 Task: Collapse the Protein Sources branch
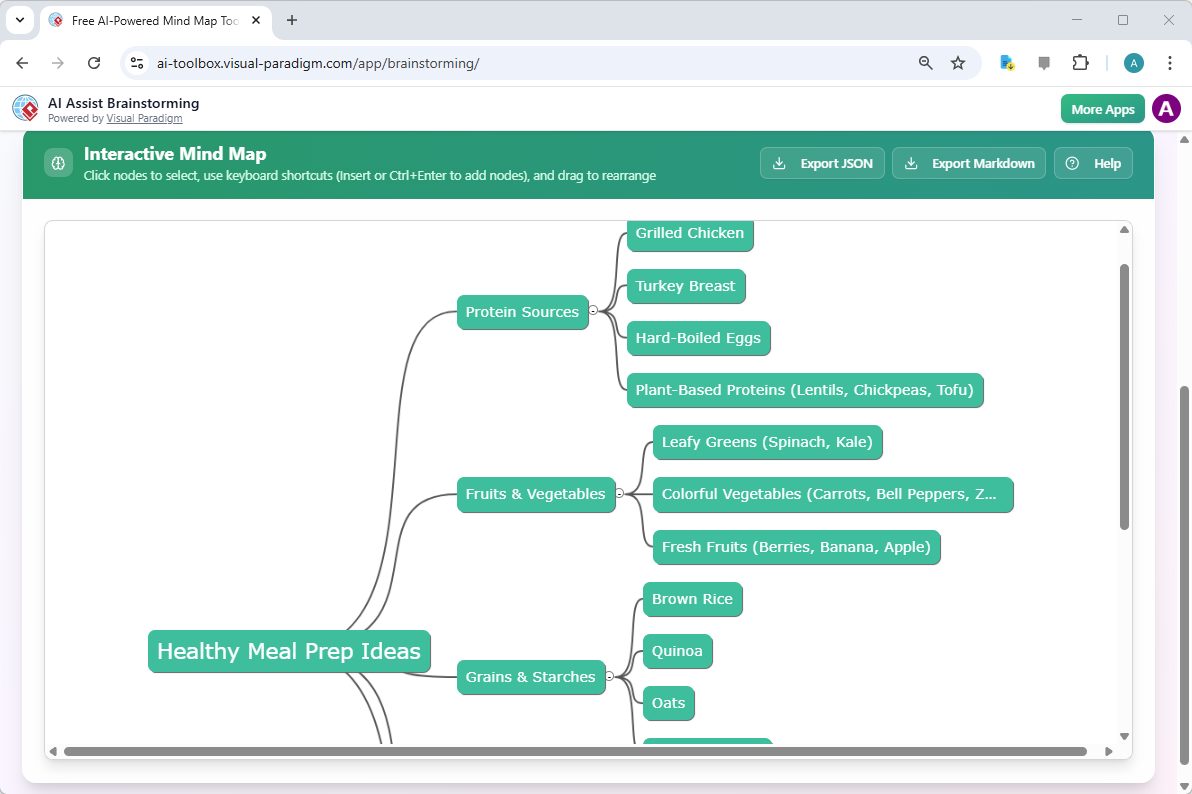(x=594, y=312)
